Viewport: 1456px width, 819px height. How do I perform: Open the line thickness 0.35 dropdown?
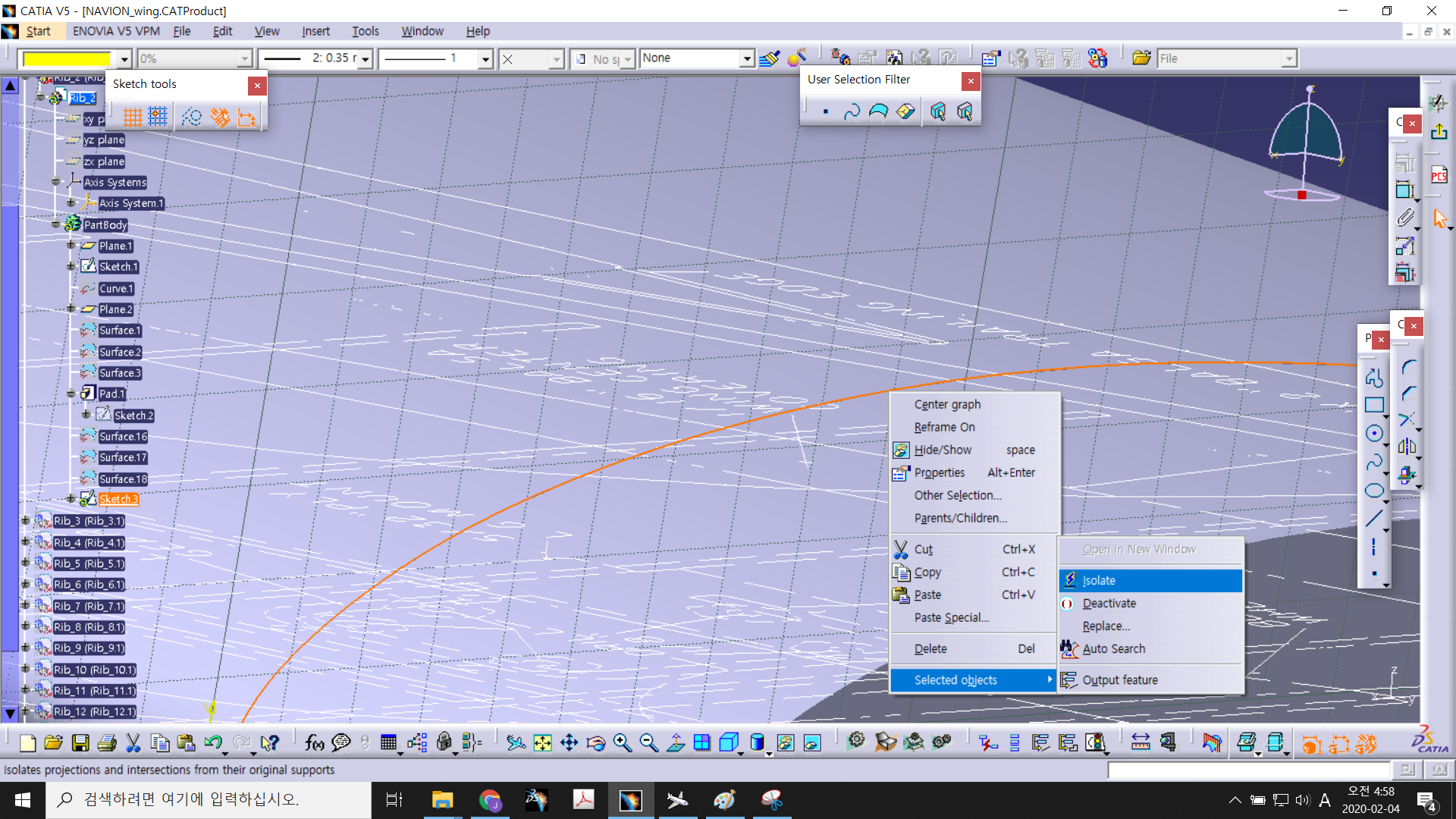tap(366, 58)
